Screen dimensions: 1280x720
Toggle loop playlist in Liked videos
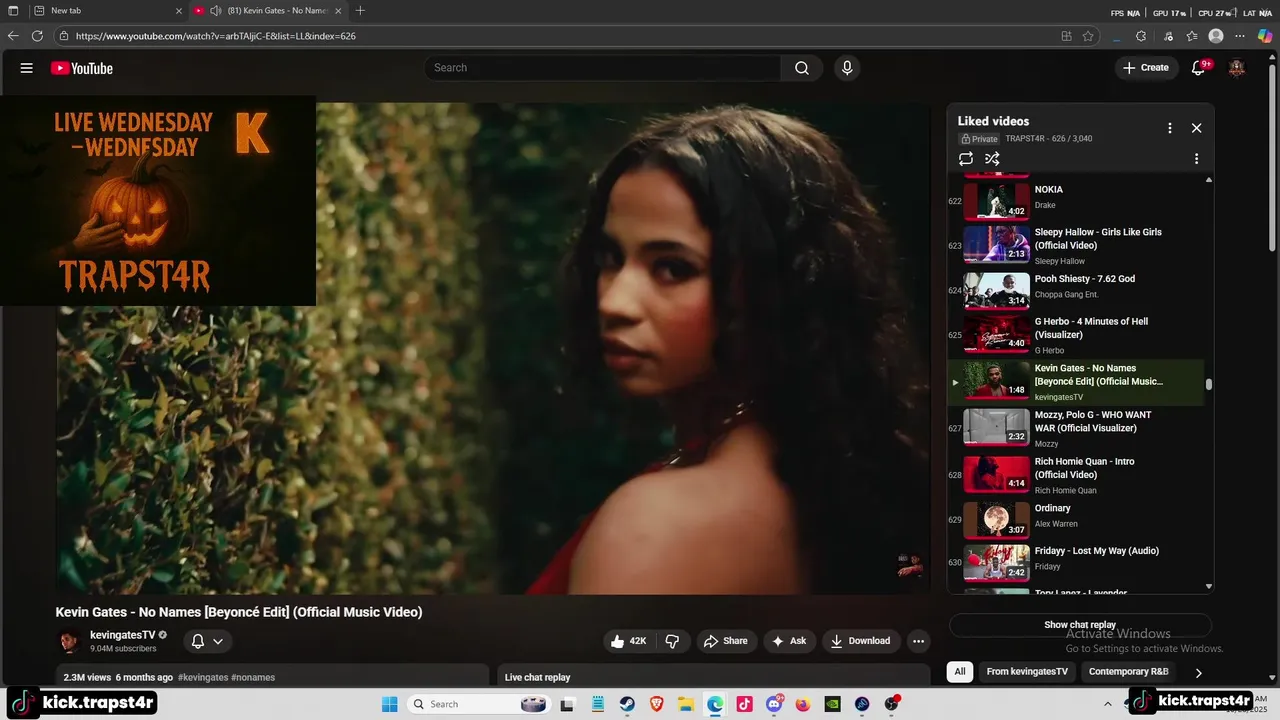pyautogui.click(x=966, y=159)
